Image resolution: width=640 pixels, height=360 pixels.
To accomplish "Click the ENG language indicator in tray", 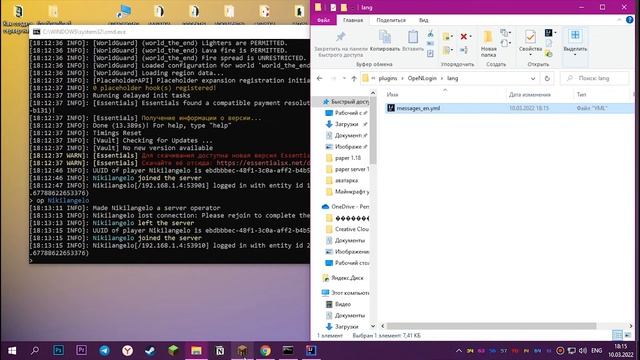I will (x=597, y=351).
